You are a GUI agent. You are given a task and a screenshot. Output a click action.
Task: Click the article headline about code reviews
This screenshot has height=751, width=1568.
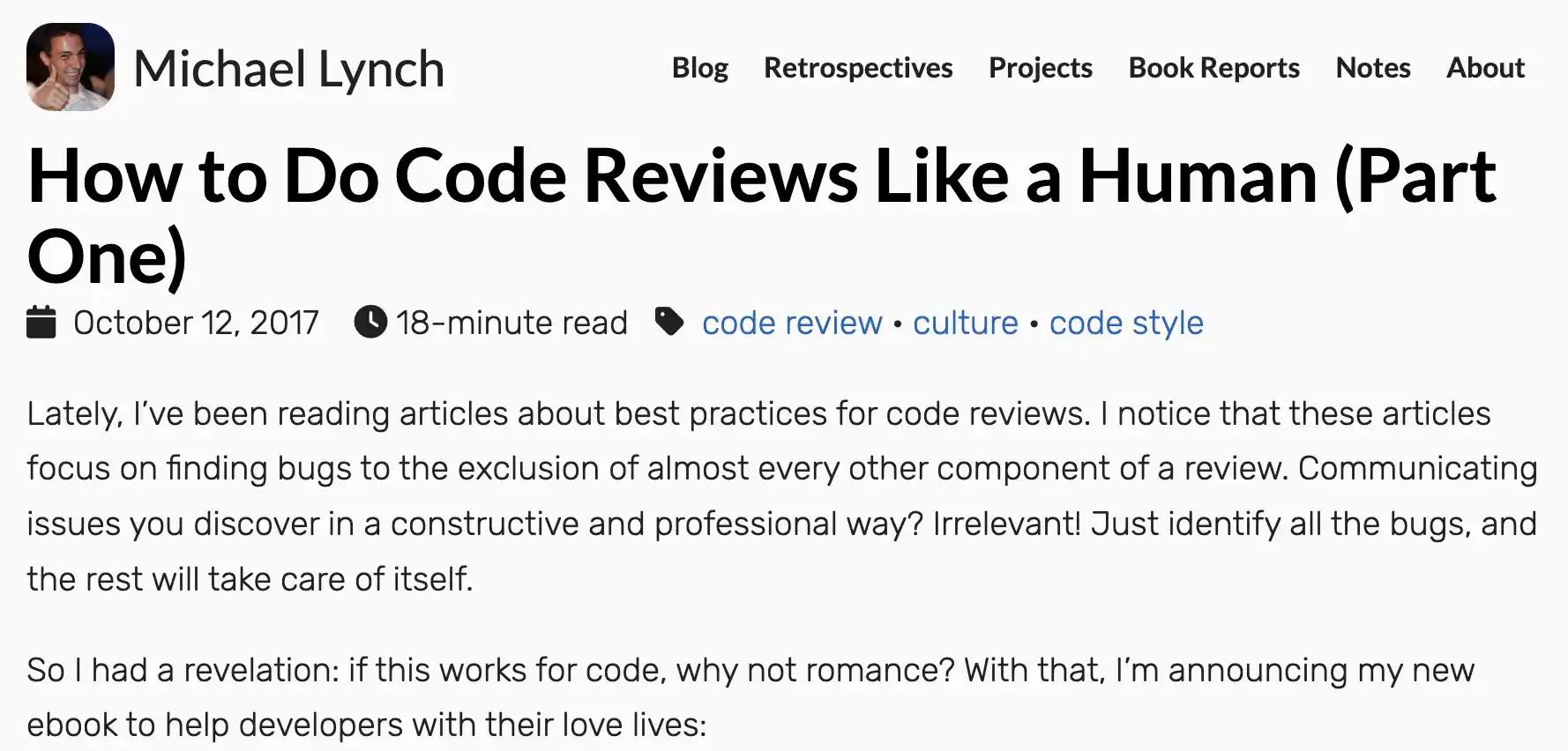762,216
